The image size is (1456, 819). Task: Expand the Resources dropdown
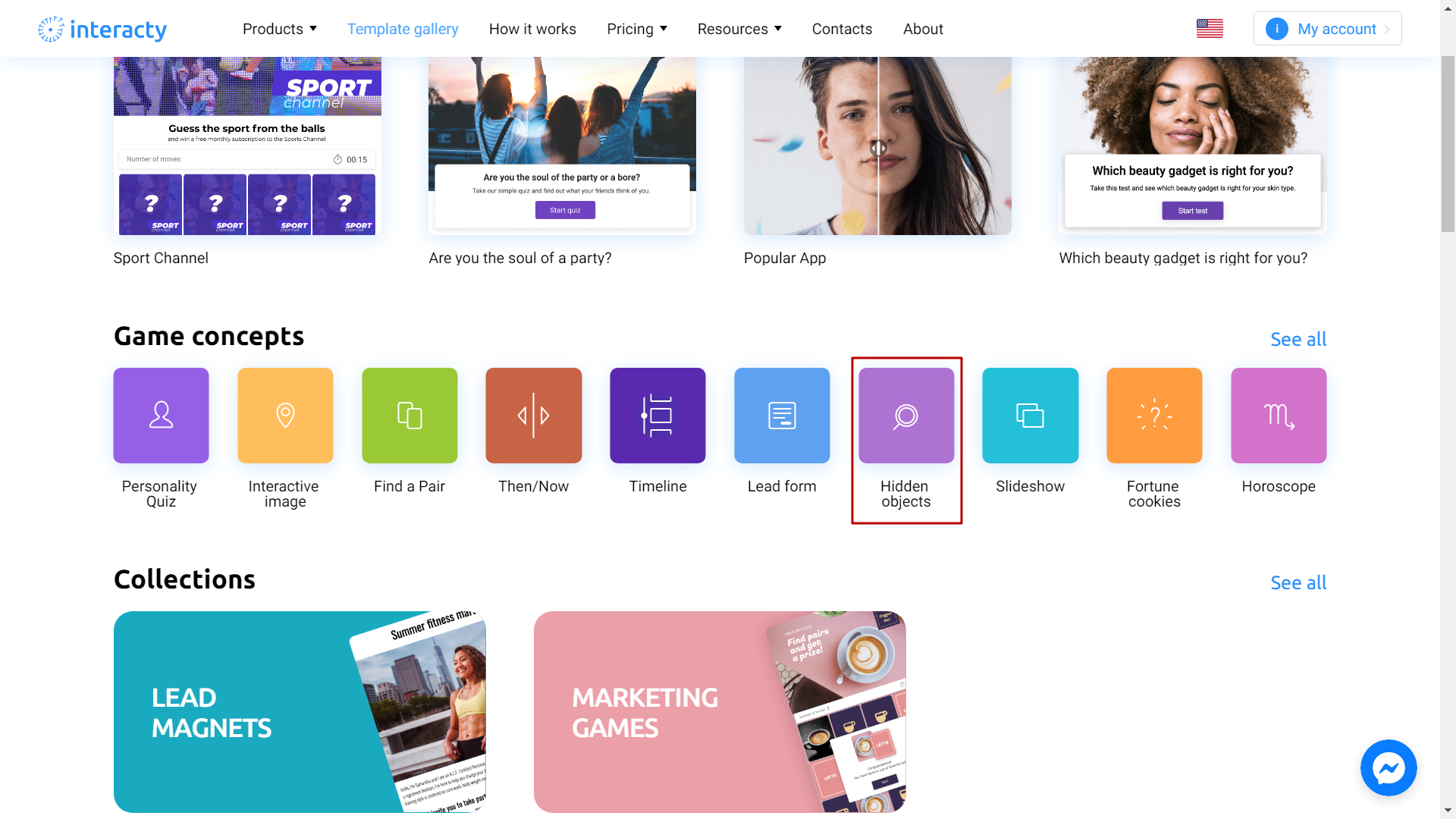[740, 28]
